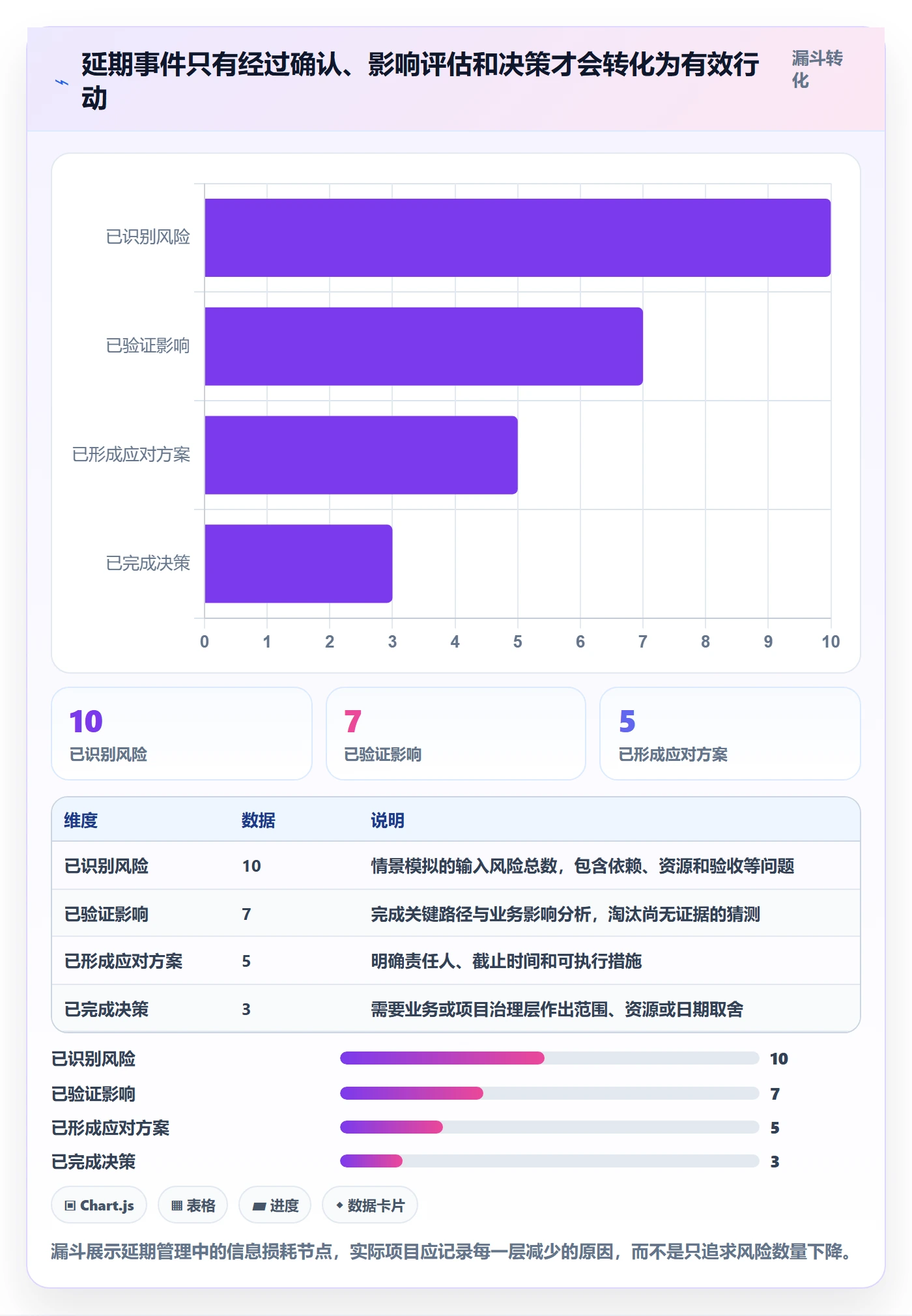Screen dimensions: 912x1316
Task: Click the 已识别风险 progress bar
Action: point(549,1058)
